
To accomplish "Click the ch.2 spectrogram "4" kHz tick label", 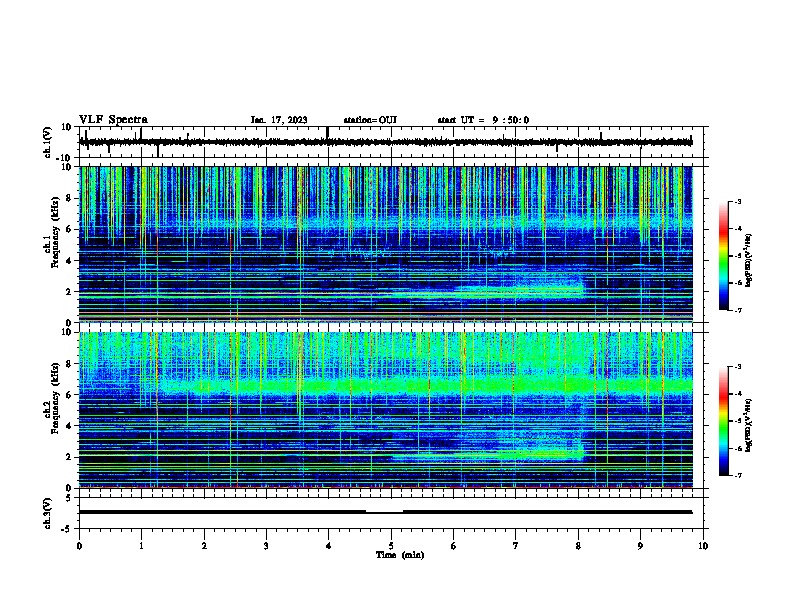I will (x=69, y=426).
